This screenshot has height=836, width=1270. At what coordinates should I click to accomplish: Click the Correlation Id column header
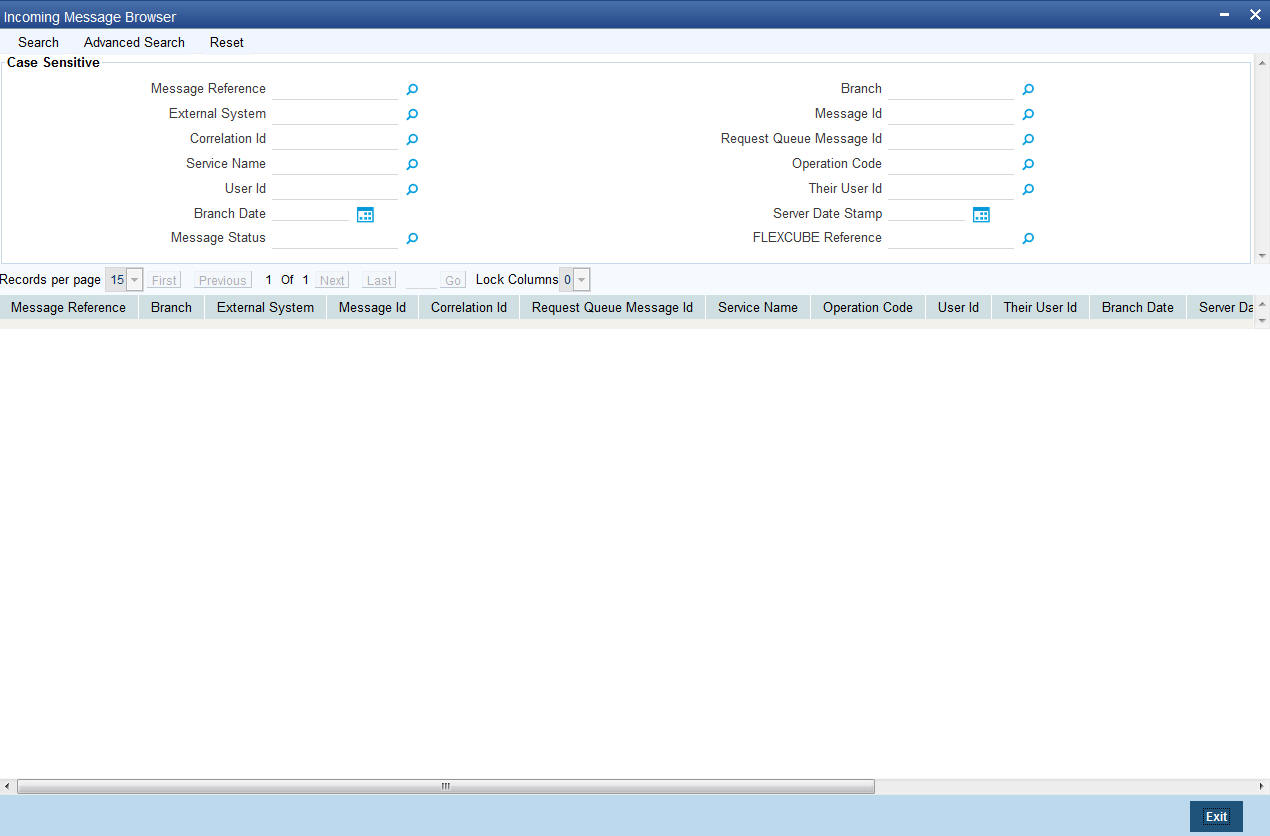click(469, 308)
